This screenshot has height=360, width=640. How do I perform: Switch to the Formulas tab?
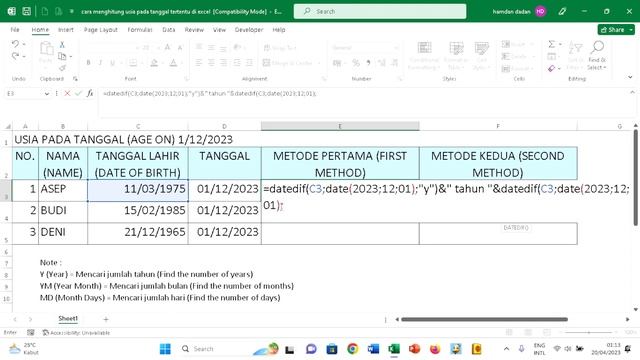coord(140,30)
